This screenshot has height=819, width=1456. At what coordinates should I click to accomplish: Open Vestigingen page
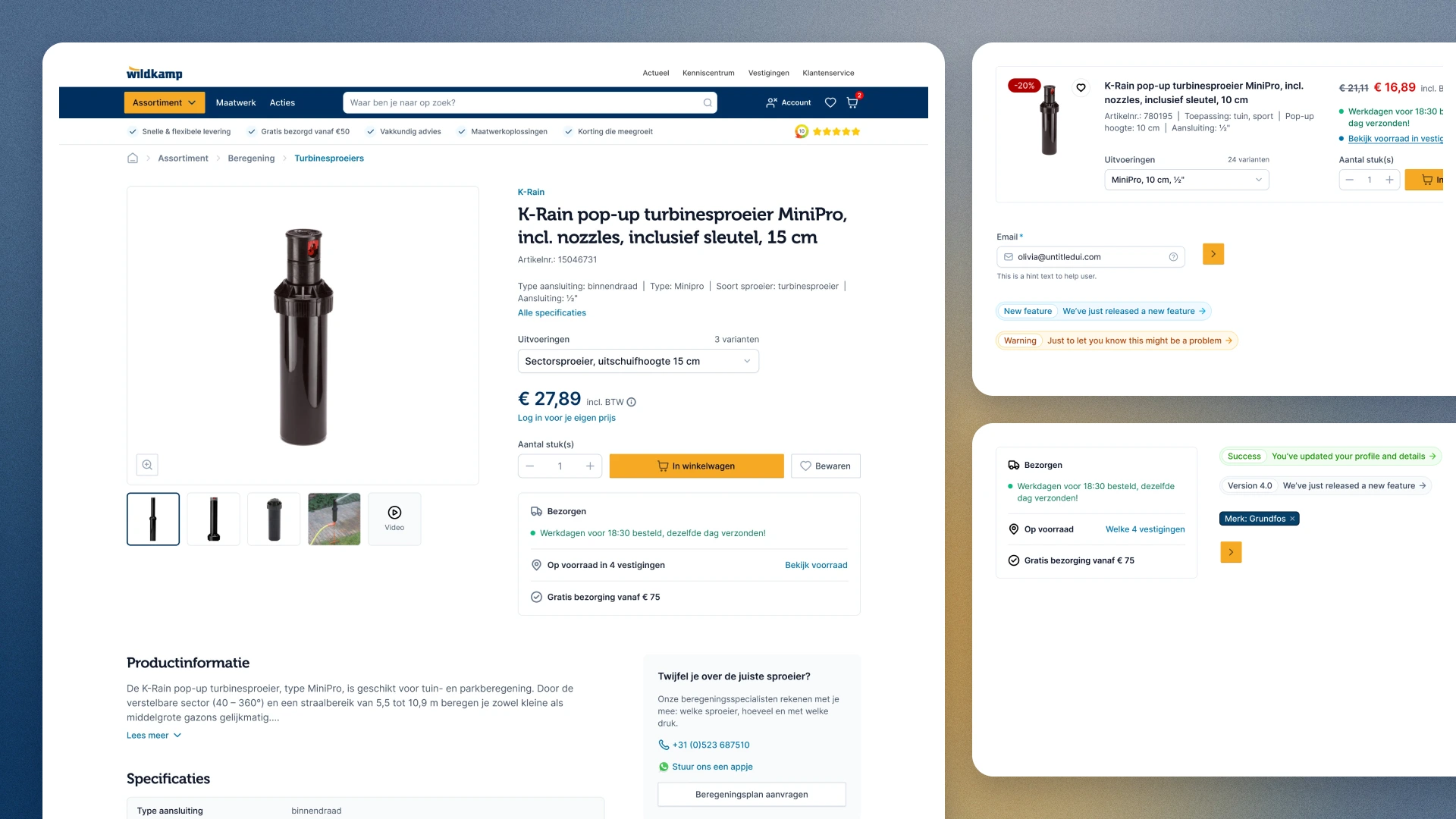tap(768, 73)
